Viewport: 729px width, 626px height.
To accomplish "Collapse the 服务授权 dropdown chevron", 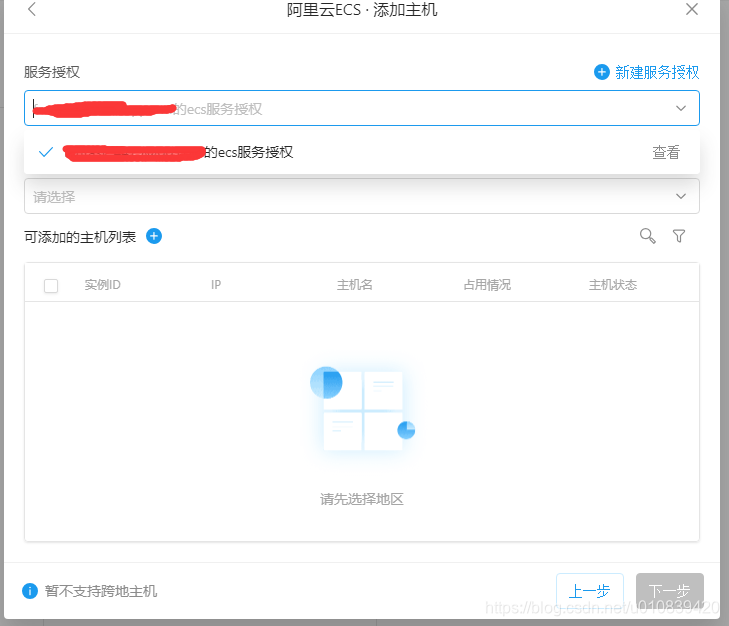I will tap(681, 108).
